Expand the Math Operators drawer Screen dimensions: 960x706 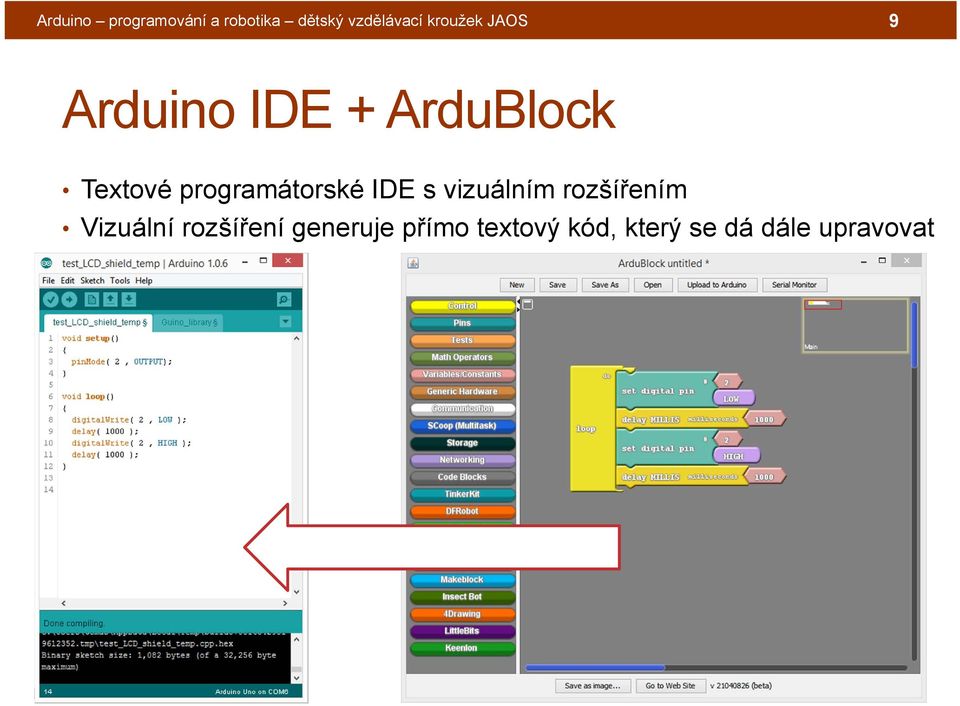[462, 357]
